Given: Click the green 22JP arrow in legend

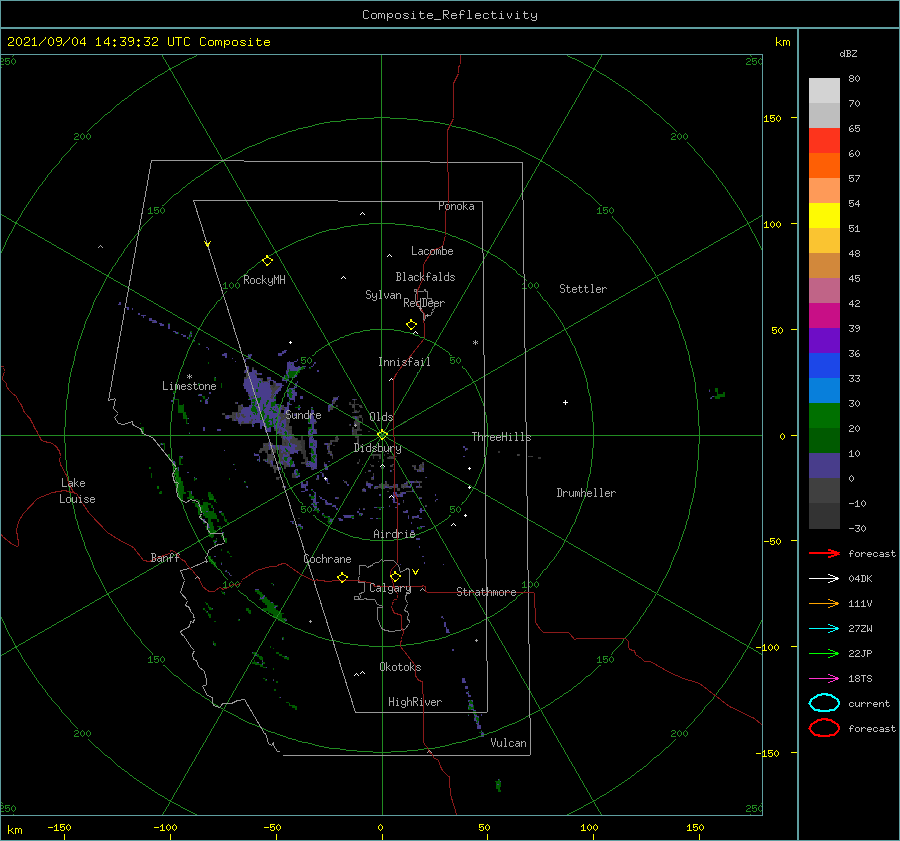Looking at the screenshot, I should pyautogui.click(x=824, y=653).
